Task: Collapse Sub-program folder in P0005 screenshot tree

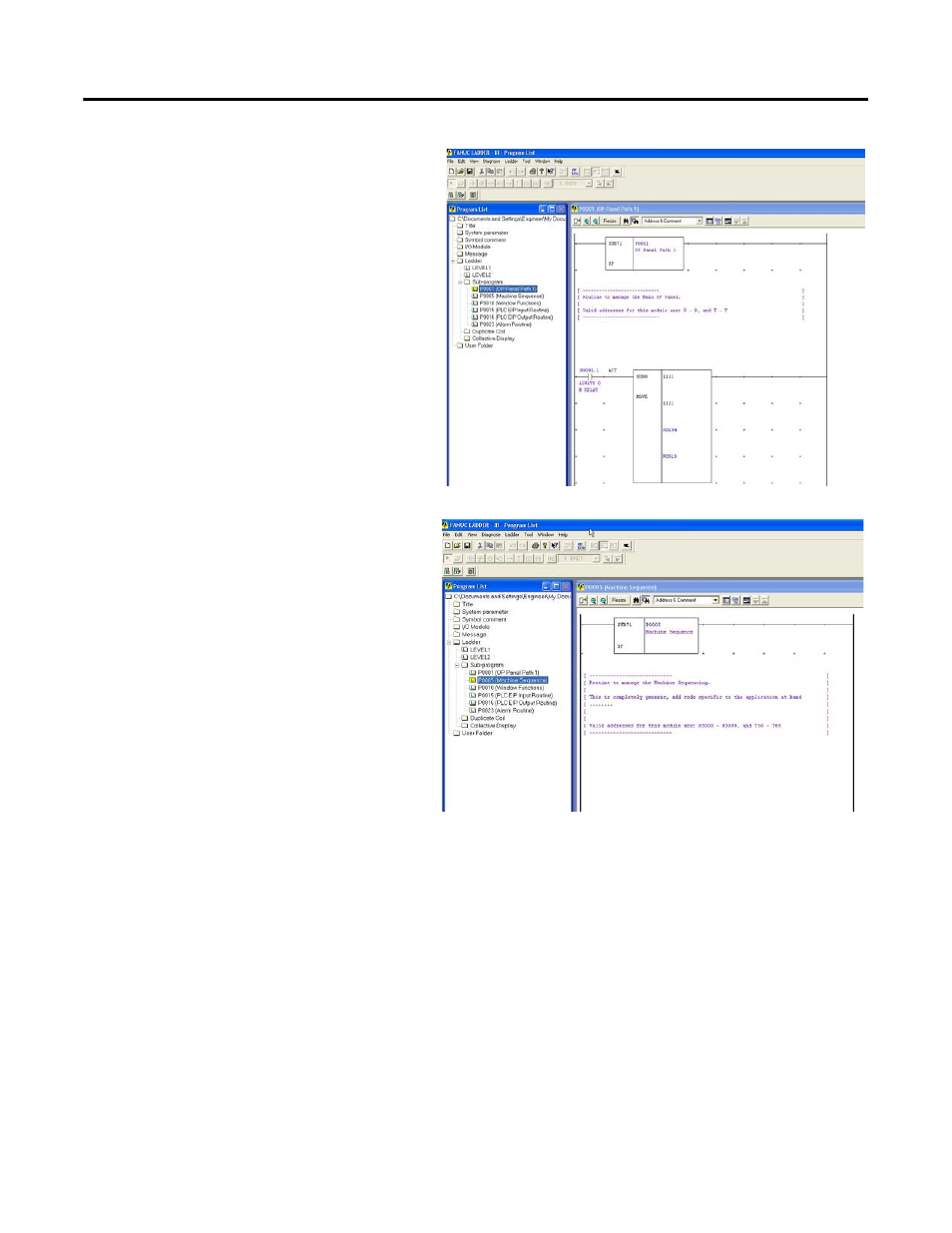Action: coord(457,665)
